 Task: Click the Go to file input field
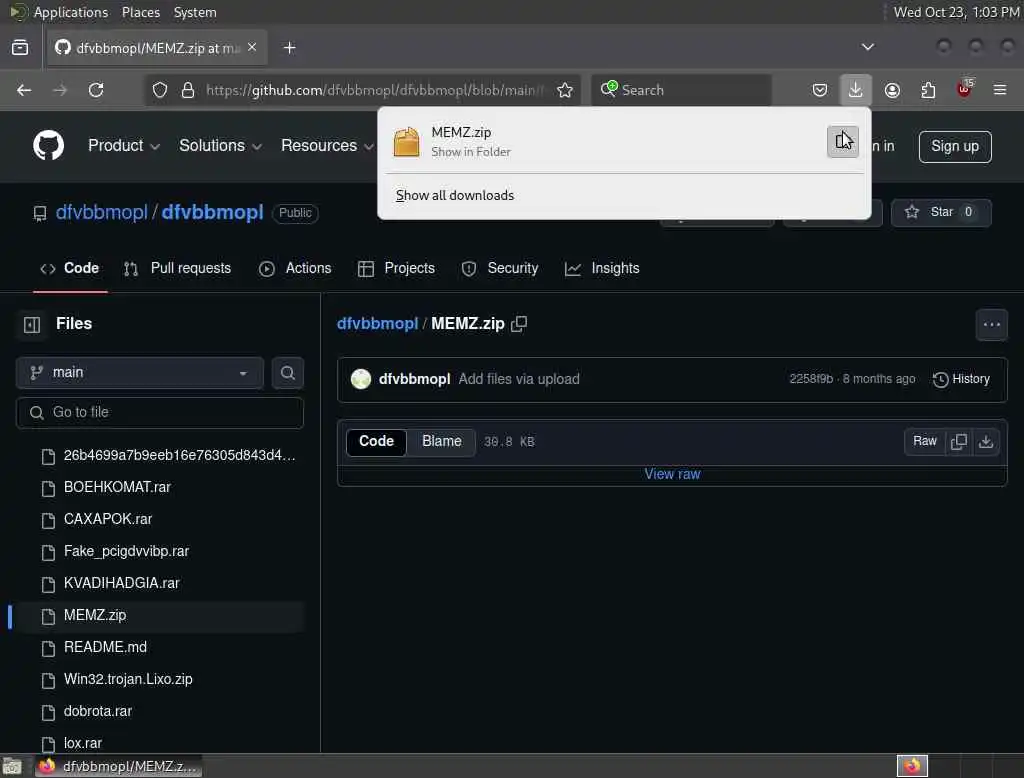click(x=159, y=413)
